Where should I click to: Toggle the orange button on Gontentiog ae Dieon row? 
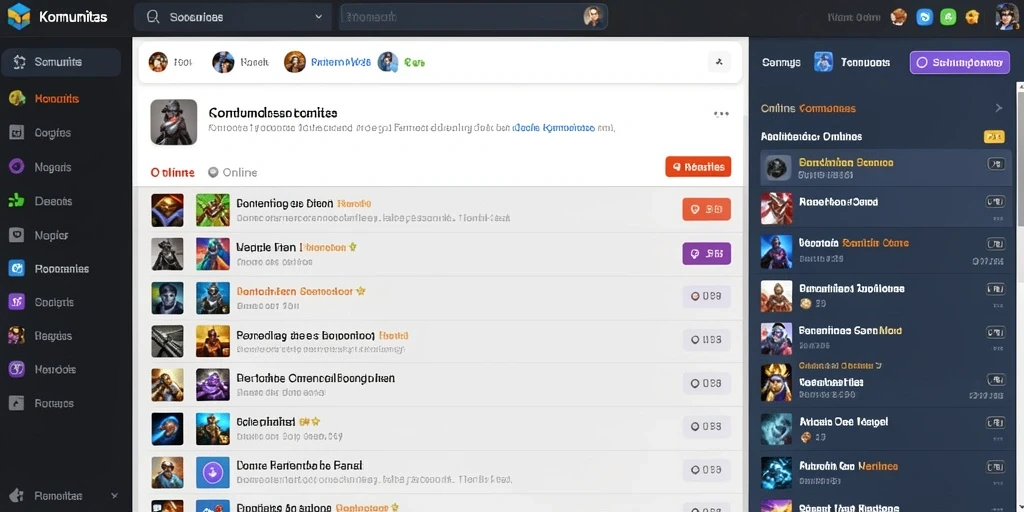[707, 209]
